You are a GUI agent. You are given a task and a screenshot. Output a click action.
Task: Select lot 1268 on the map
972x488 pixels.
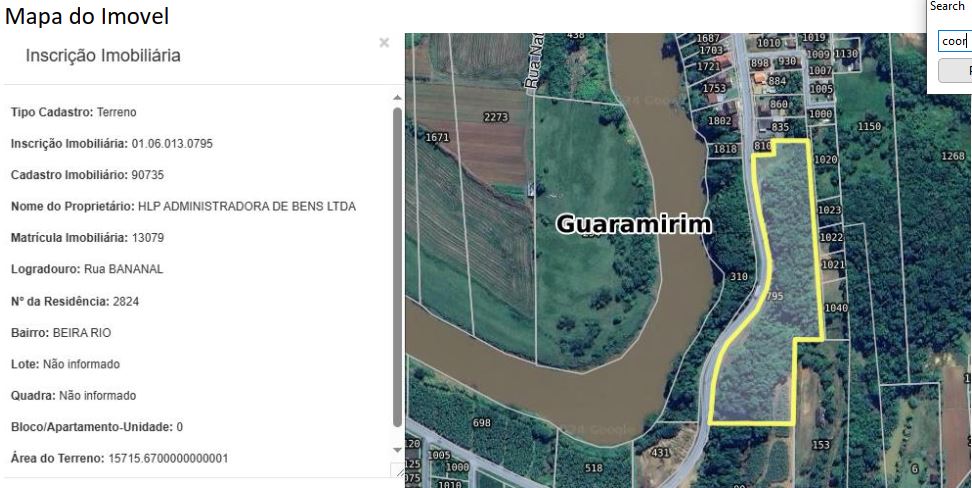coord(953,156)
